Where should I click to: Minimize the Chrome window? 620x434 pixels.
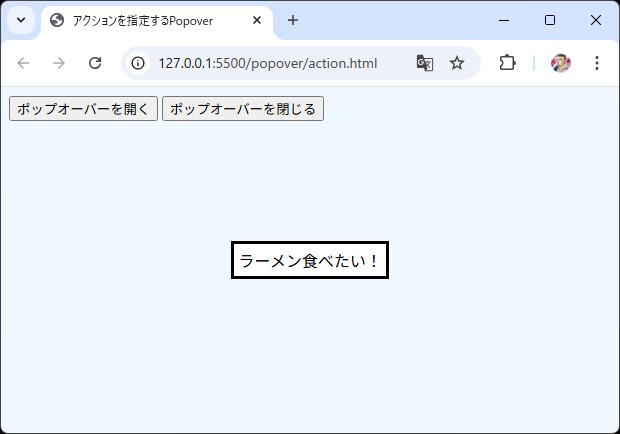coord(503,20)
